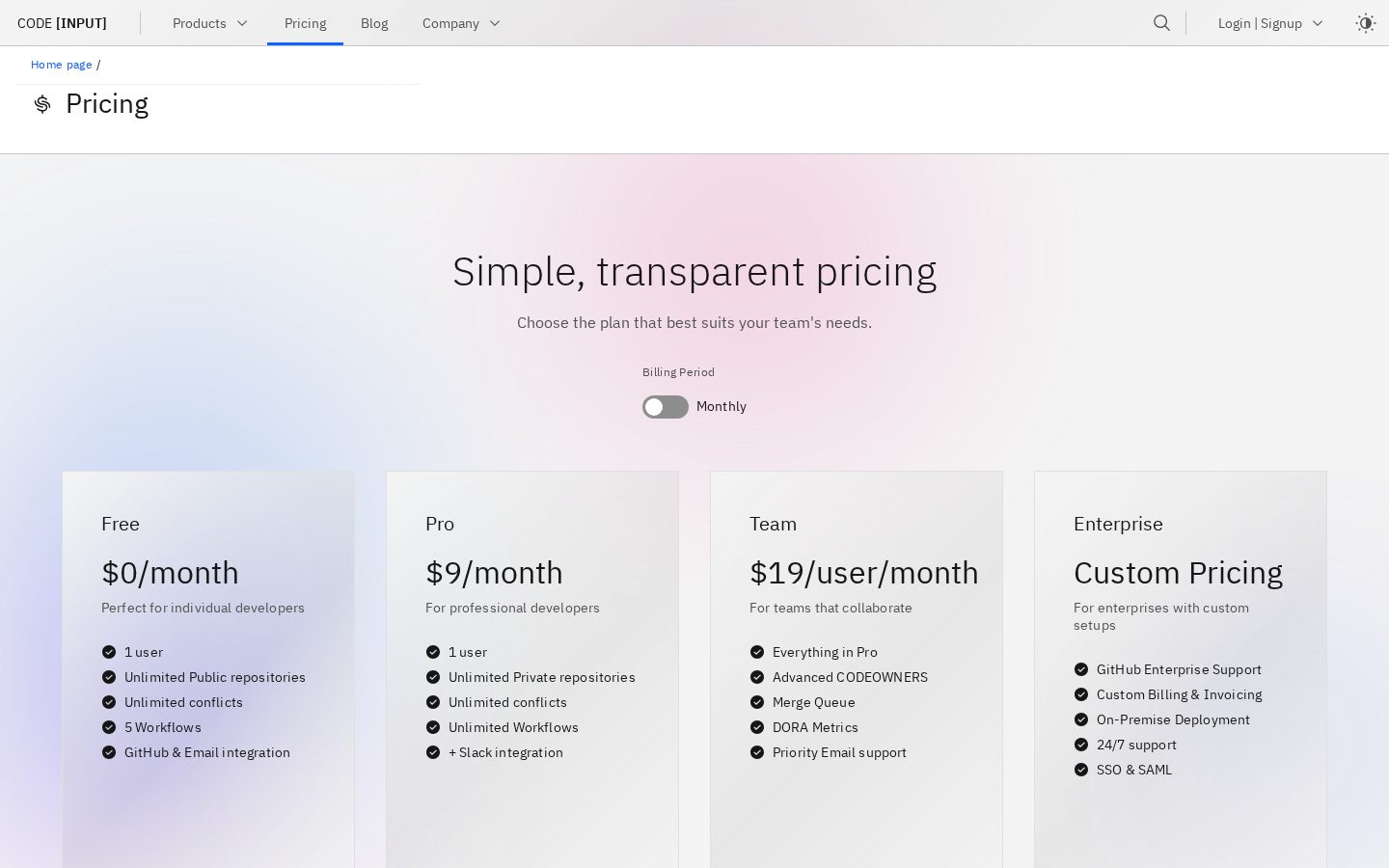The height and width of the screenshot is (868, 1389).
Task: Click checkmark icon beside SSO & SAML
Action: tap(1081, 770)
